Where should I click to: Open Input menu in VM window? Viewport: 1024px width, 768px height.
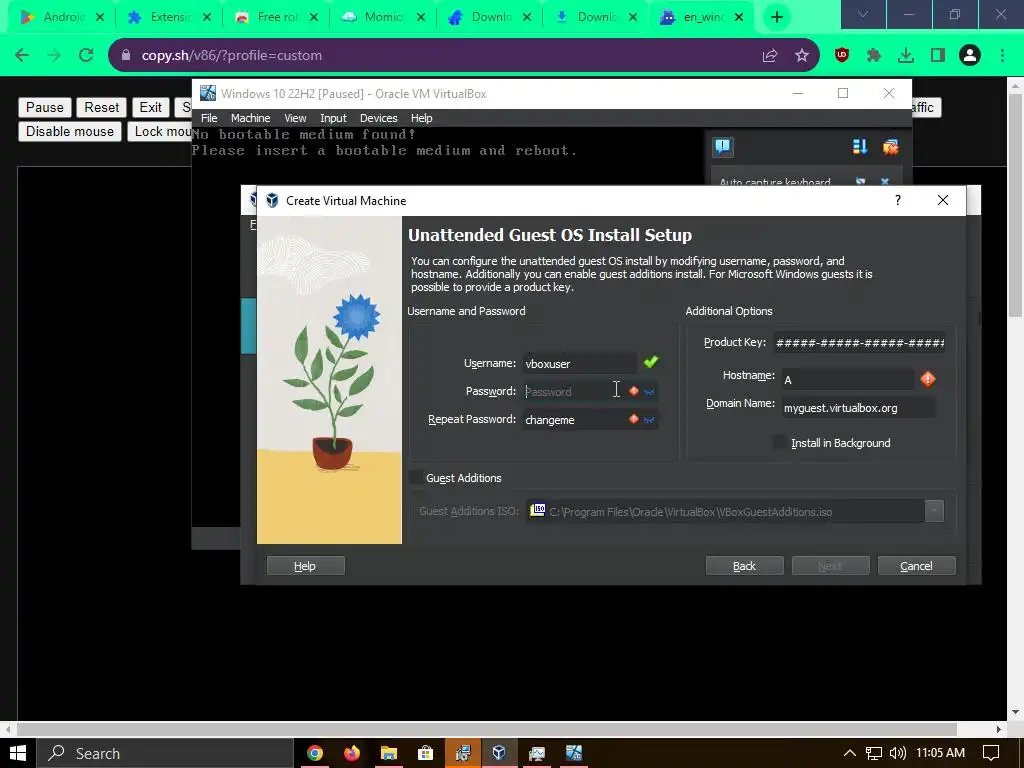pyautogui.click(x=333, y=118)
